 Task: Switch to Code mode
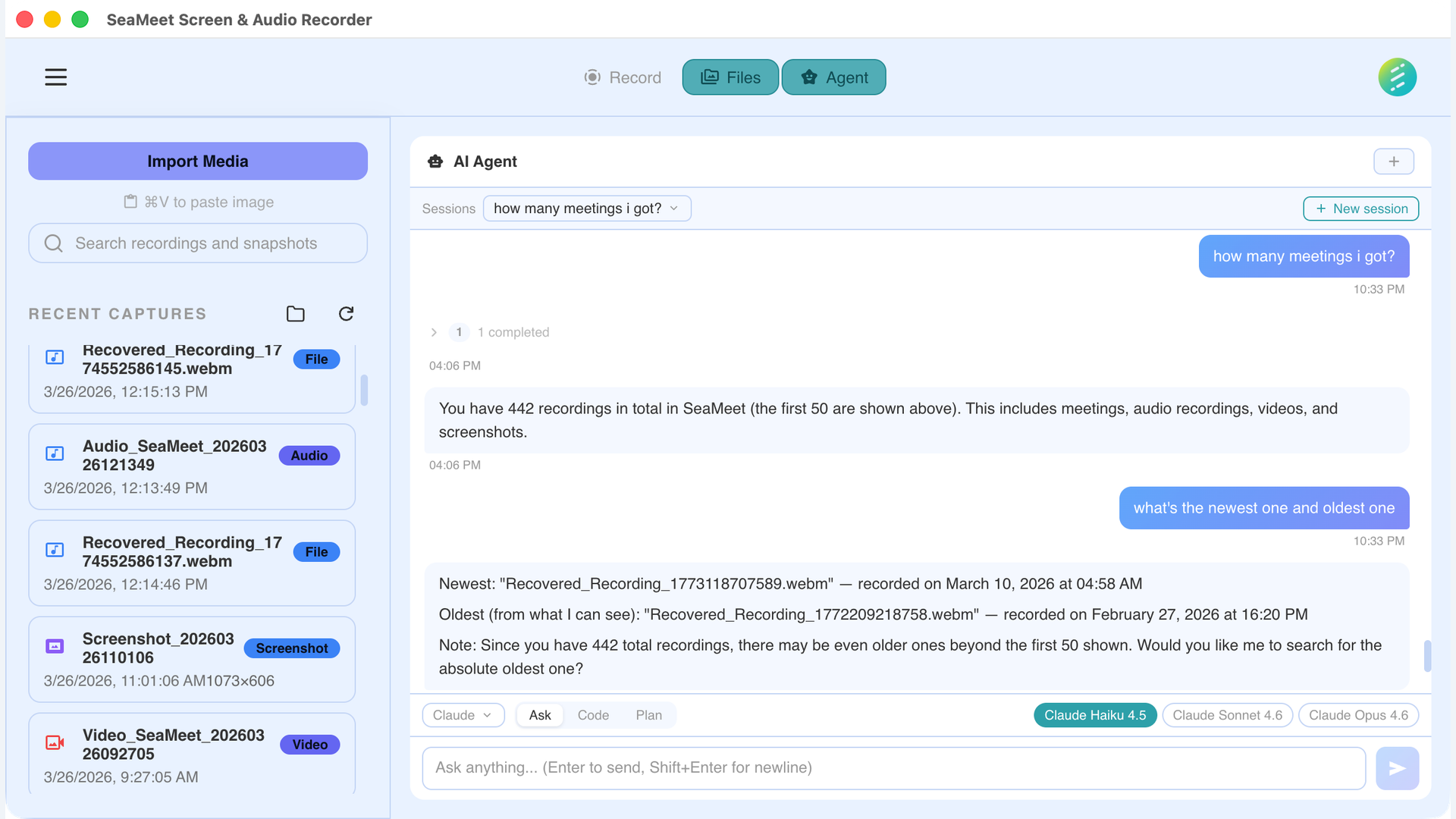pyautogui.click(x=594, y=714)
